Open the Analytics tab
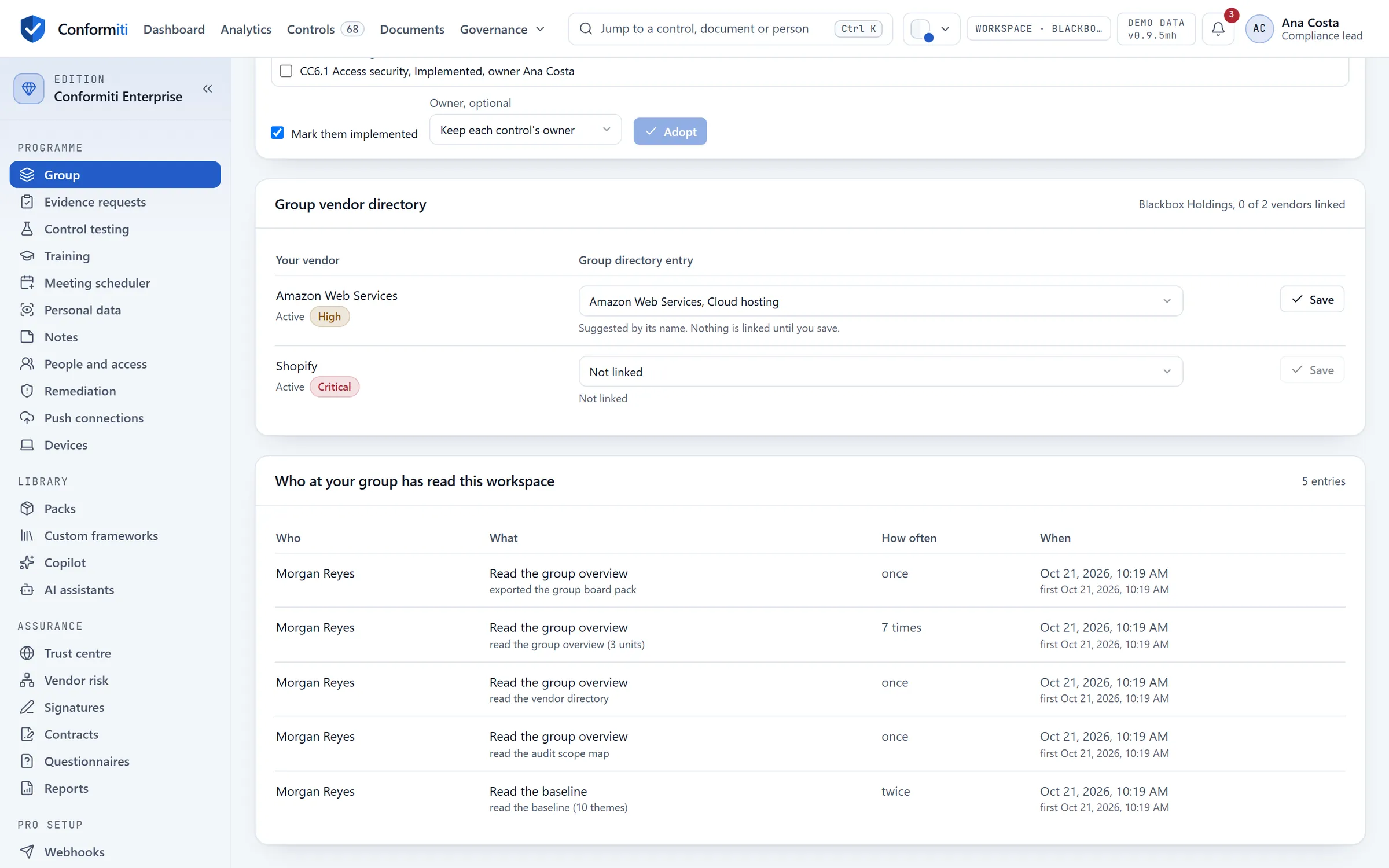1389x868 pixels. click(x=246, y=29)
